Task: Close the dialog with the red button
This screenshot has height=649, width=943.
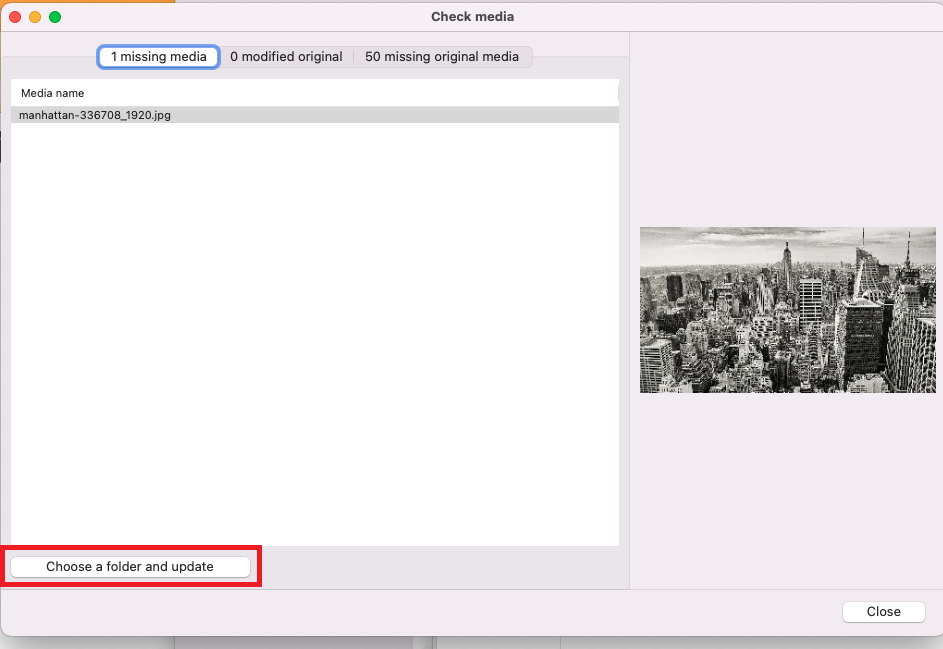Action: [x=15, y=17]
